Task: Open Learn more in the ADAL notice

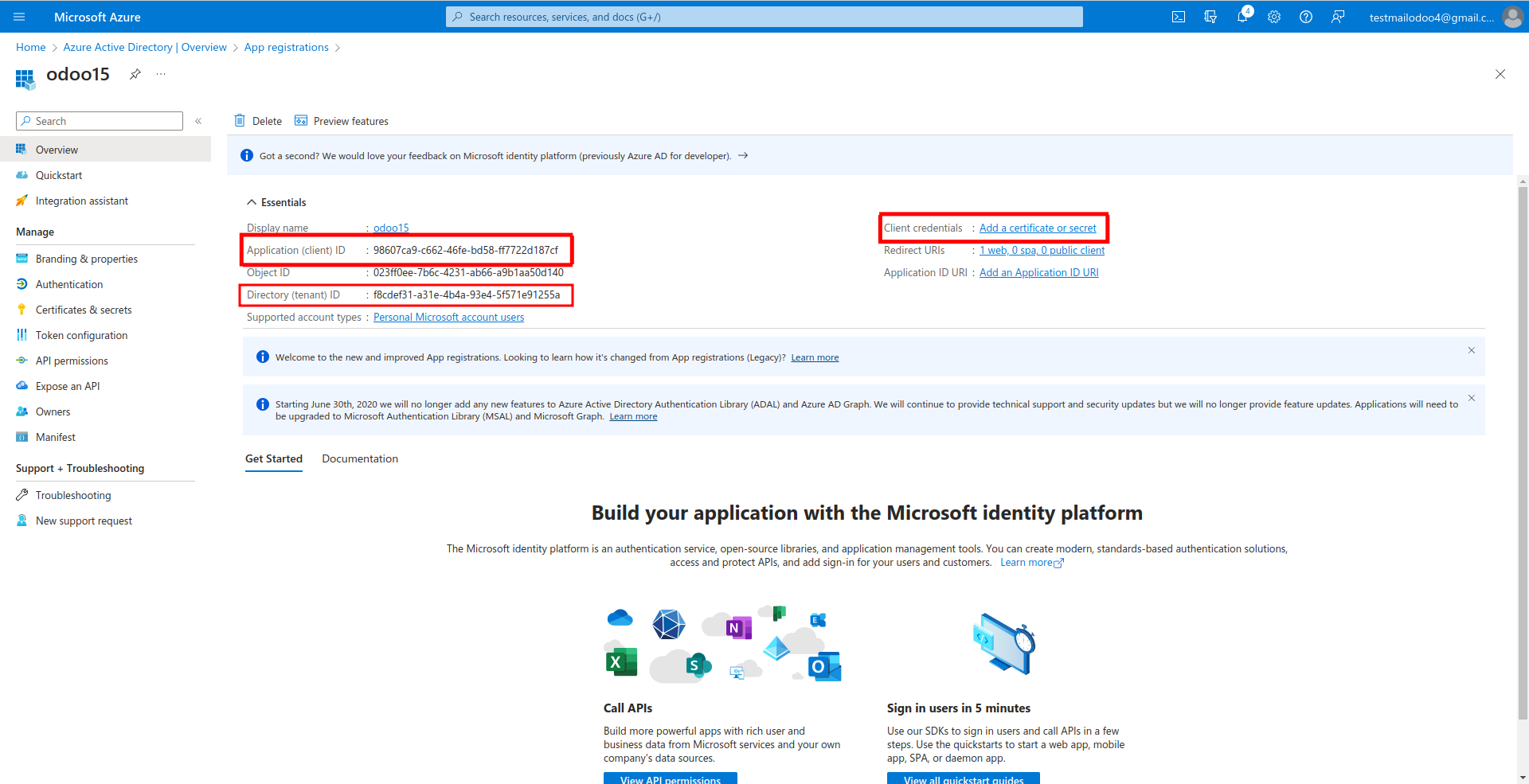Action: [633, 416]
